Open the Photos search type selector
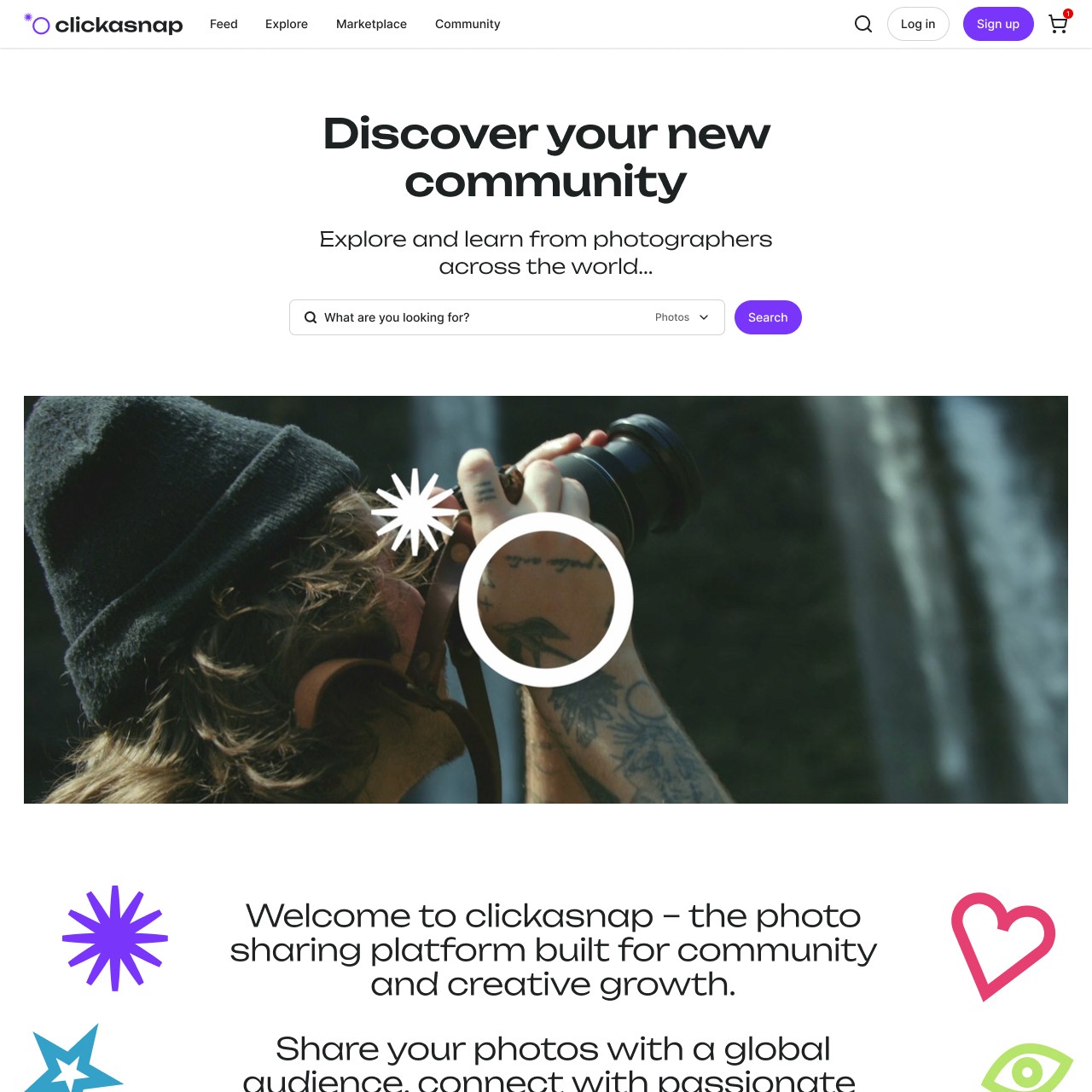Image resolution: width=1092 pixels, height=1092 pixels. (x=682, y=317)
